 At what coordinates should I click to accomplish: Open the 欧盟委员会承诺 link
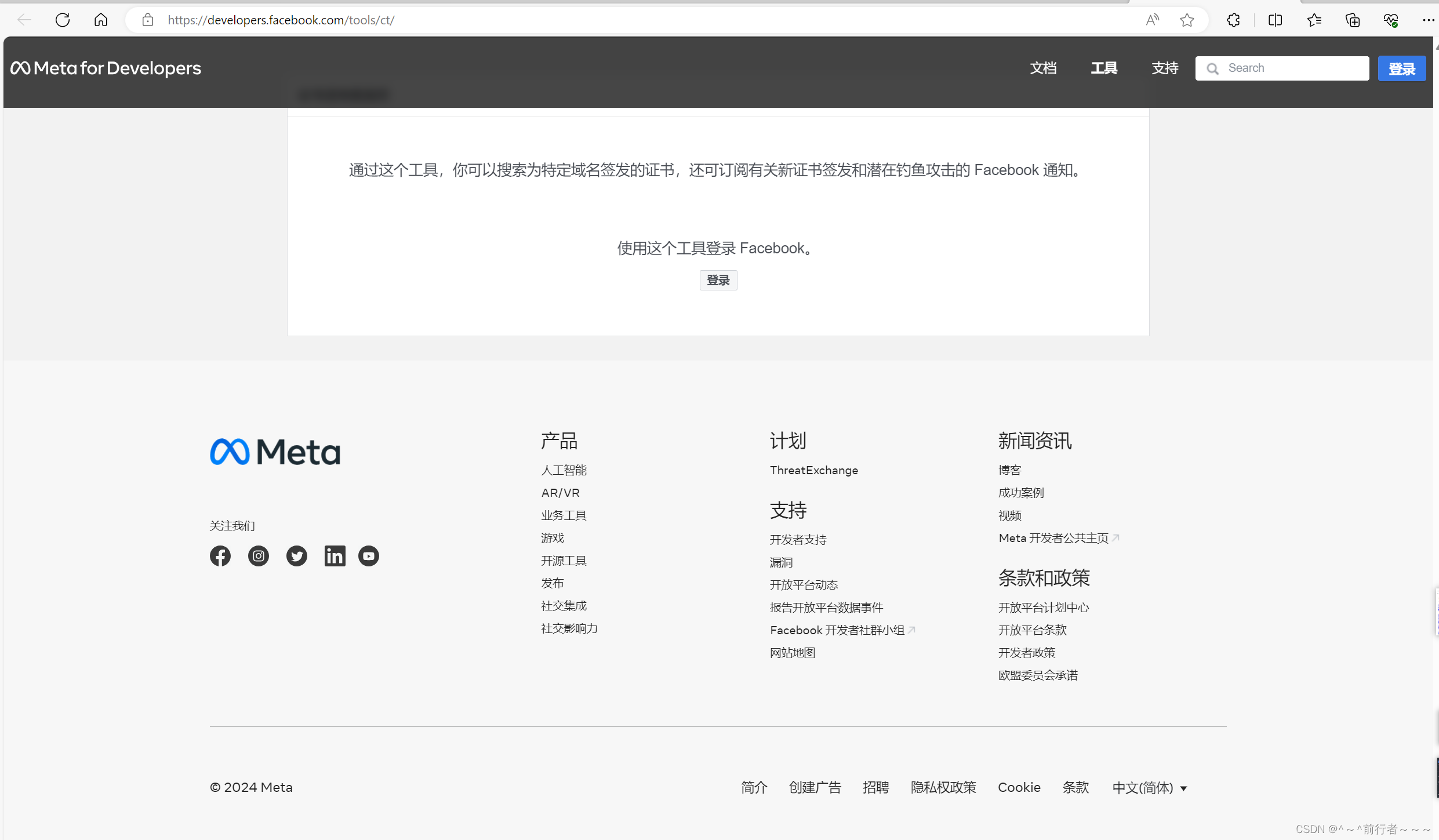point(1038,675)
